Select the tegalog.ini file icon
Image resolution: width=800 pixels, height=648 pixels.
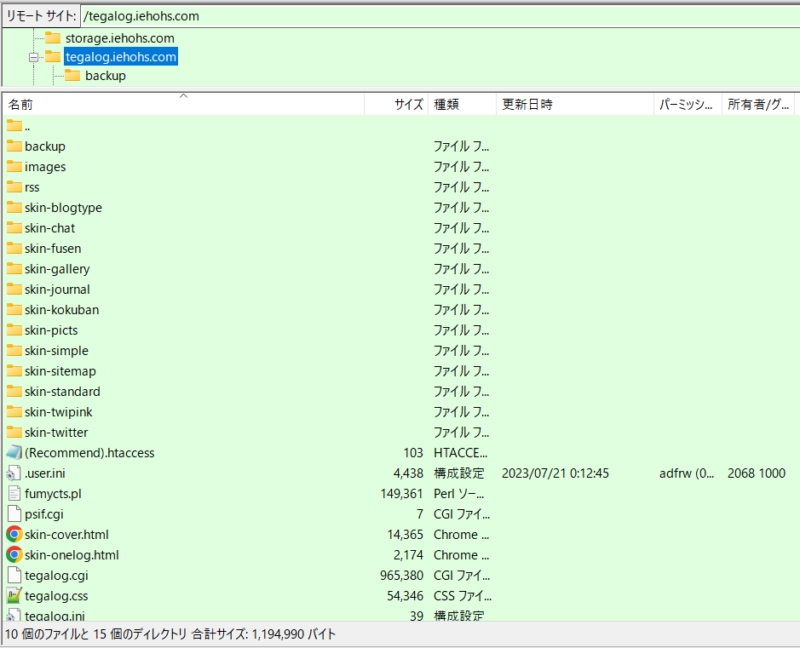[x=14, y=615]
